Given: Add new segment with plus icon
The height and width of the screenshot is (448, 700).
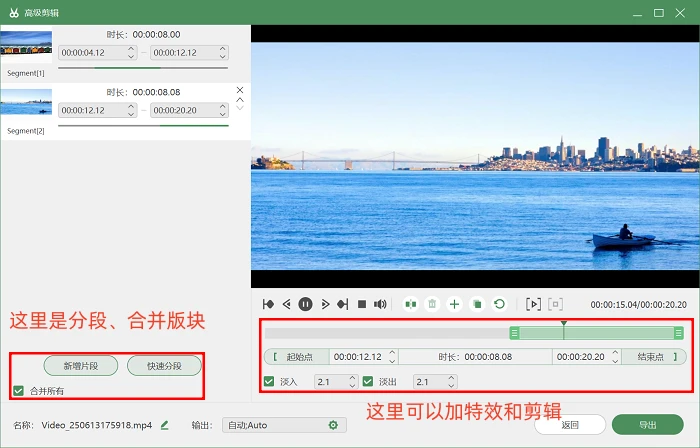Looking at the screenshot, I should [x=454, y=304].
